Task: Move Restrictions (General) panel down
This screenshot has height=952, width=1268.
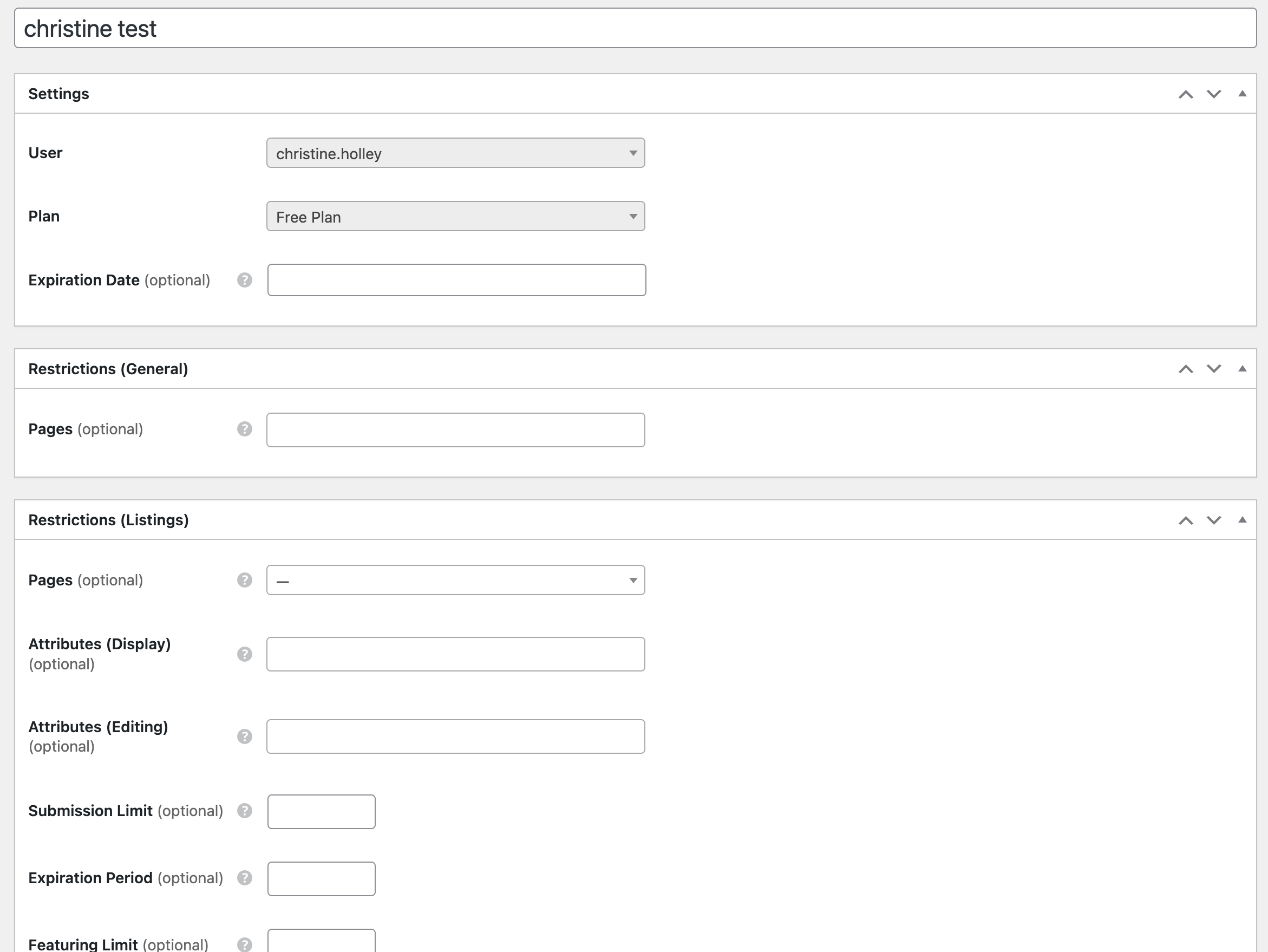Action: (x=1213, y=369)
